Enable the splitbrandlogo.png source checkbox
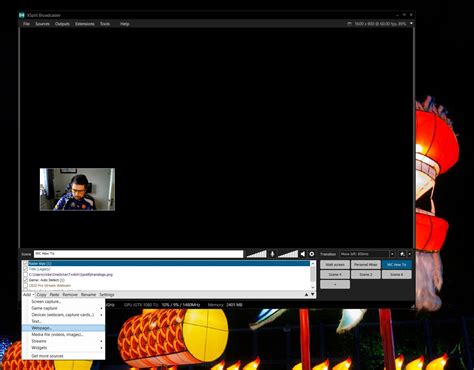This screenshot has width=474, height=370. click(x=26, y=275)
